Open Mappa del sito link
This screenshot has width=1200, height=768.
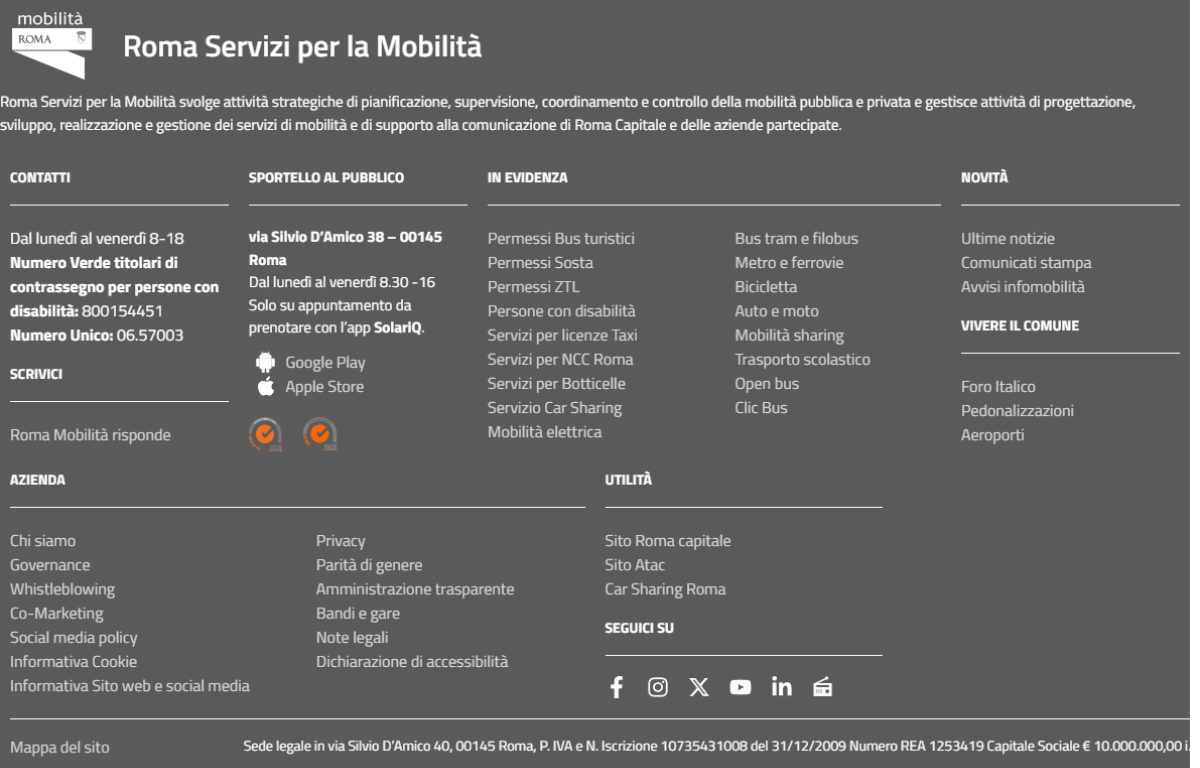click(60, 747)
